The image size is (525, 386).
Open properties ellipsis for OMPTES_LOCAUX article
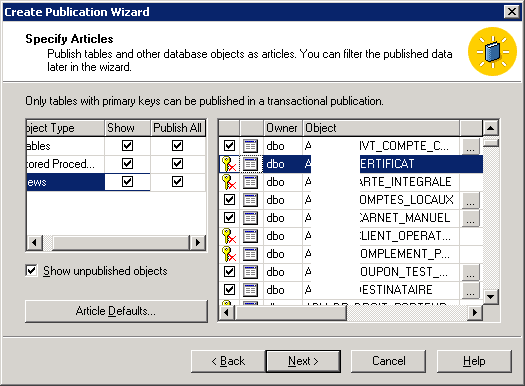tap(470, 200)
